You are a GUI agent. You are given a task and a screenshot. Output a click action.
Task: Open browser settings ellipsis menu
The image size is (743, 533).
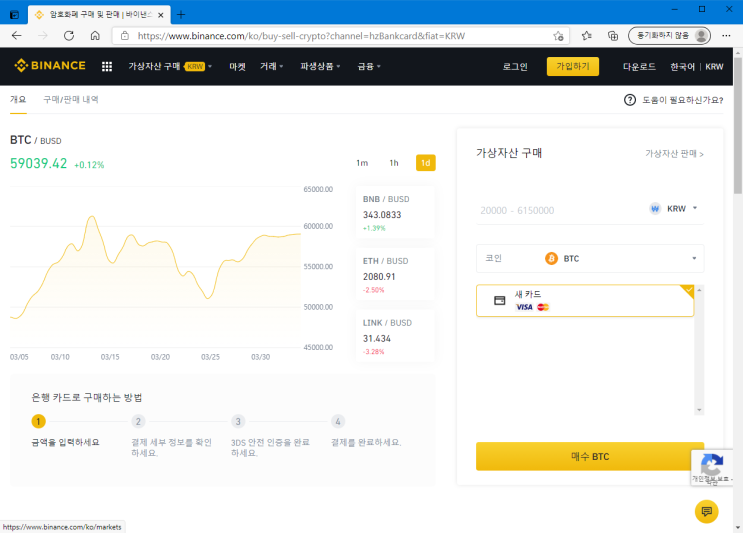click(726, 36)
